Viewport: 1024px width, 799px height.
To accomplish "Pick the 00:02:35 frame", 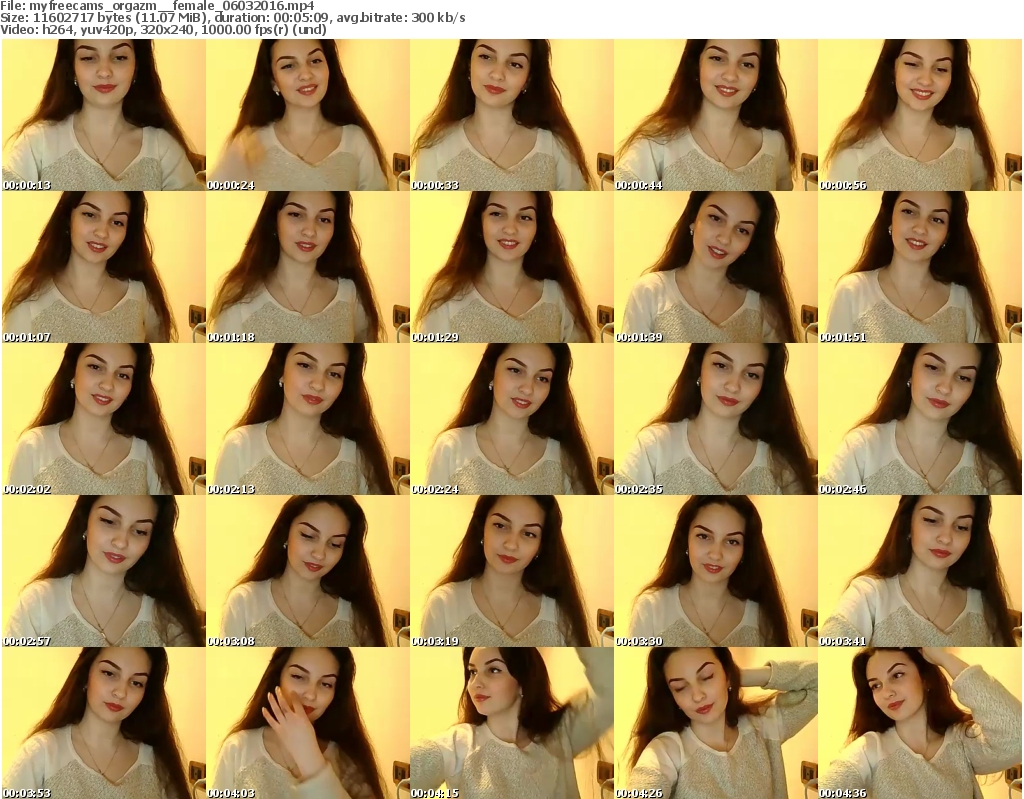I will (716, 419).
